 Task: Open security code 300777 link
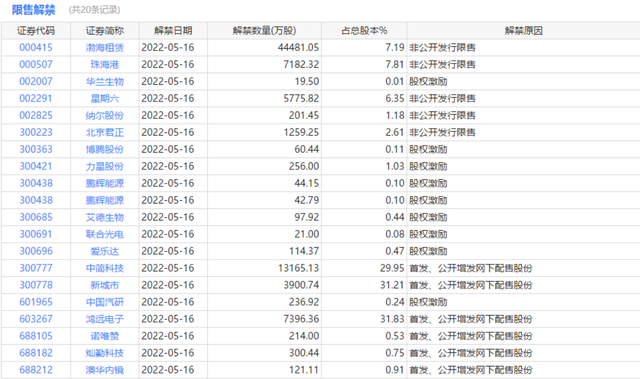(36, 268)
